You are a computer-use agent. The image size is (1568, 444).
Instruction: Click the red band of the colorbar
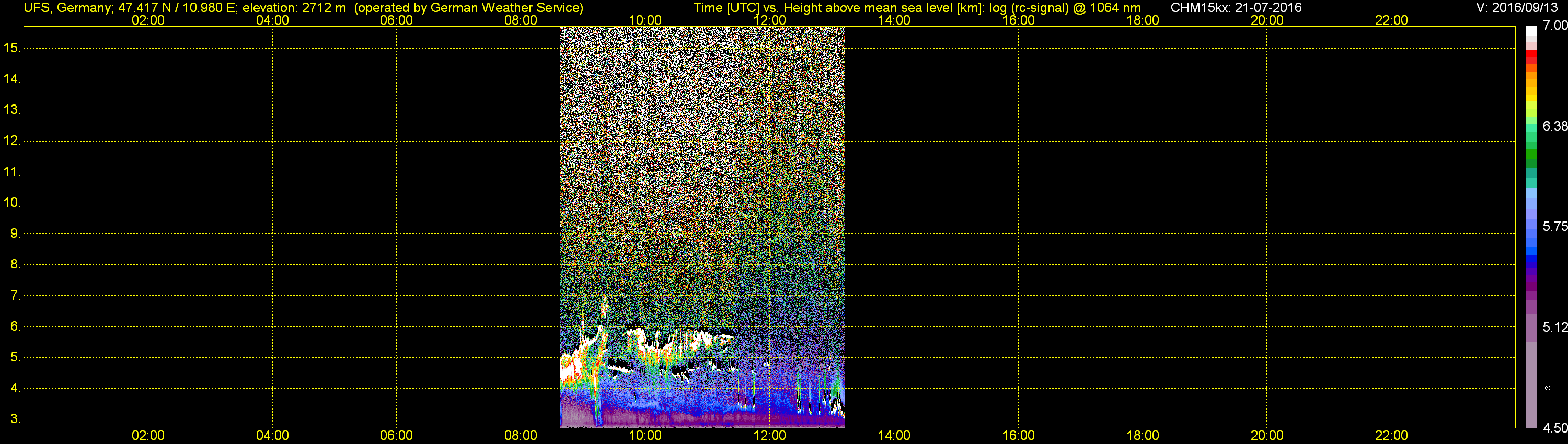coord(1531,56)
